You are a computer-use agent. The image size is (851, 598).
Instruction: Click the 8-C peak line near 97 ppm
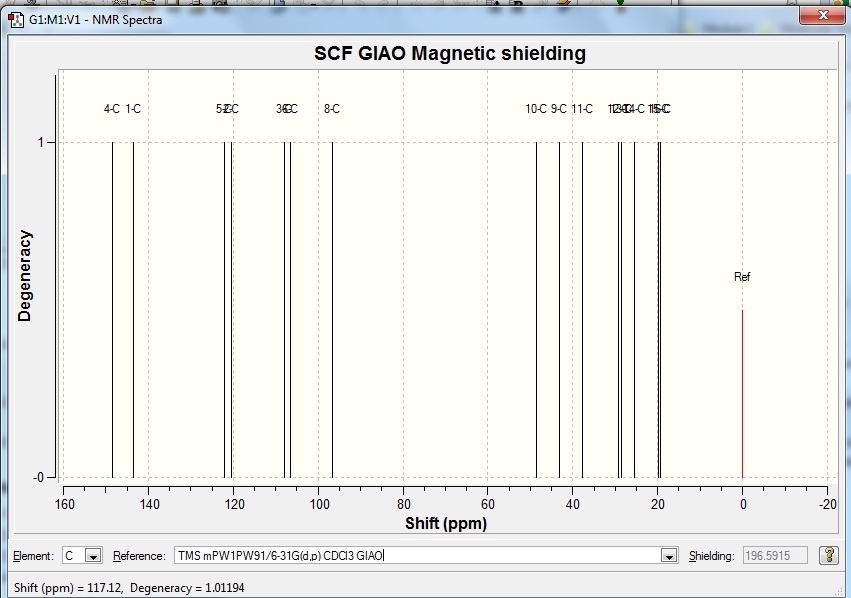point(332,310)
